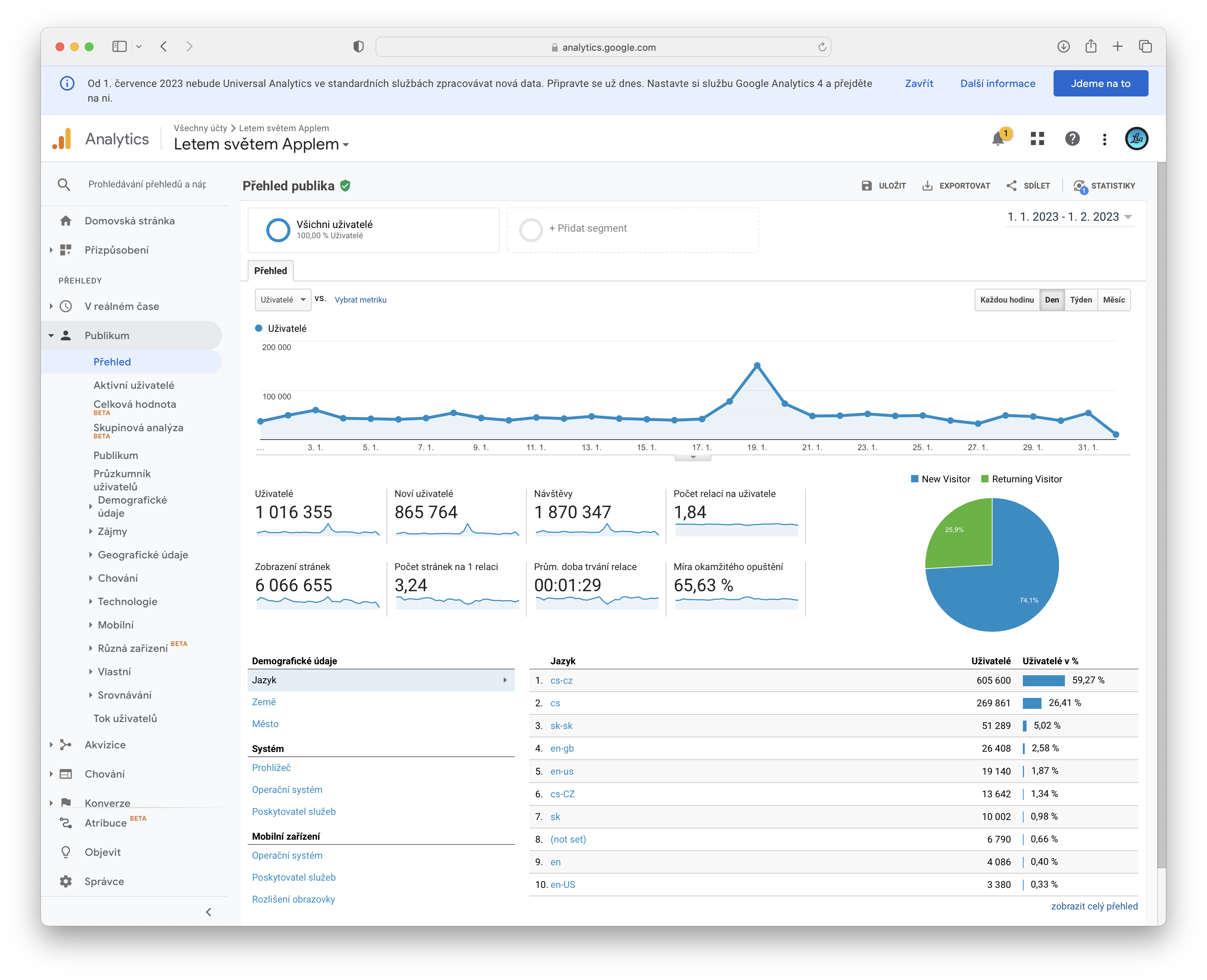Click the notifications bell icon

coord(998,139)
